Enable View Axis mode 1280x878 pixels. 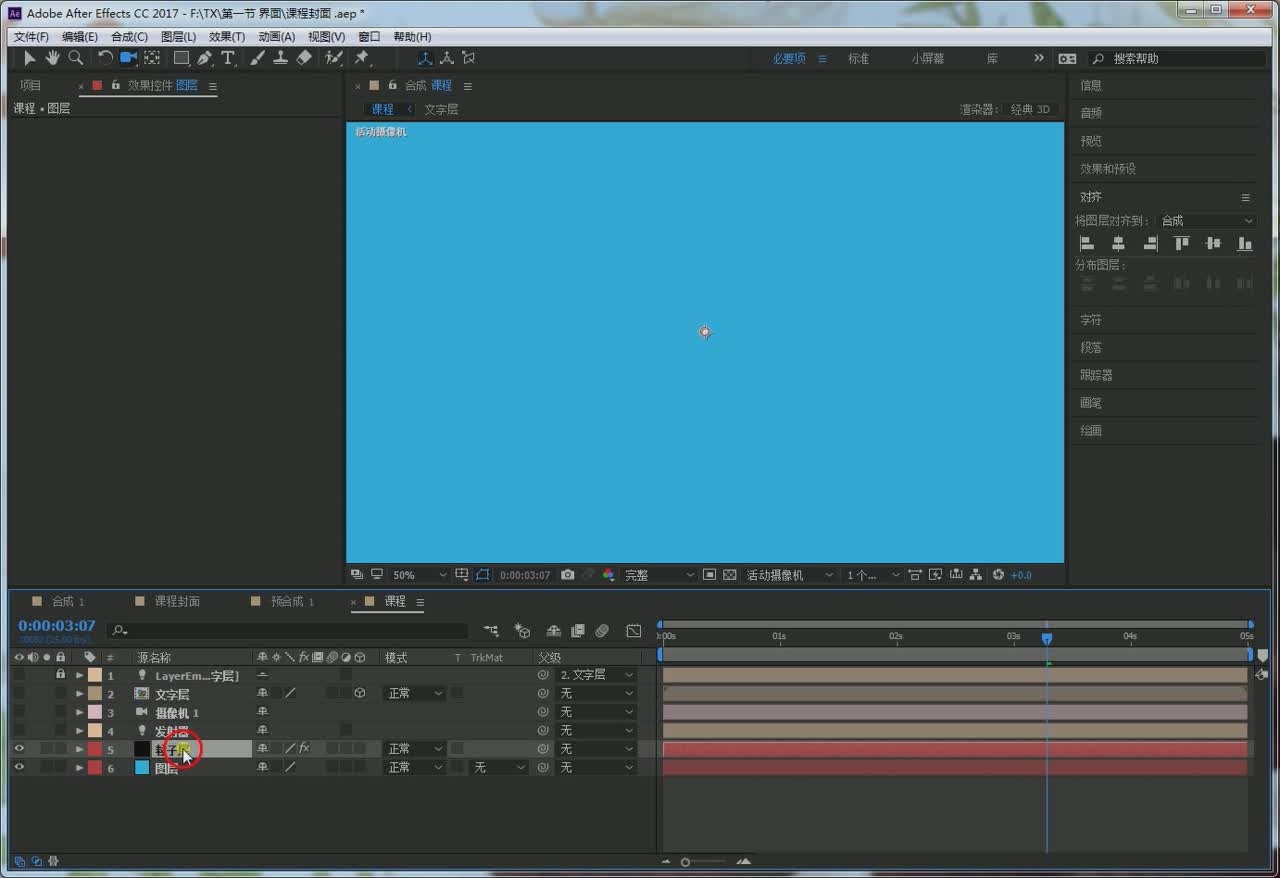469,59
